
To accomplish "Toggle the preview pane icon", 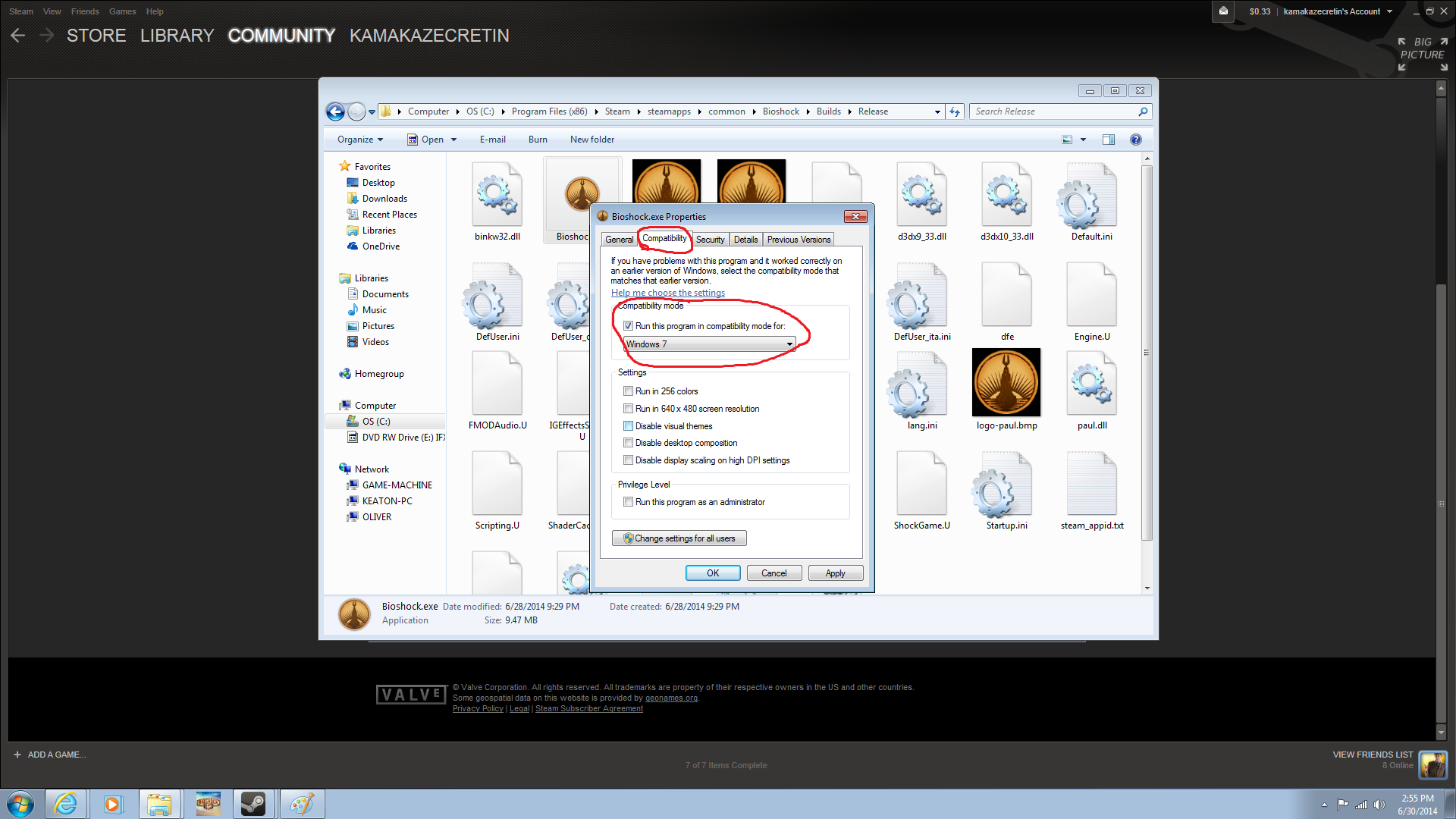I will 1109,140.
